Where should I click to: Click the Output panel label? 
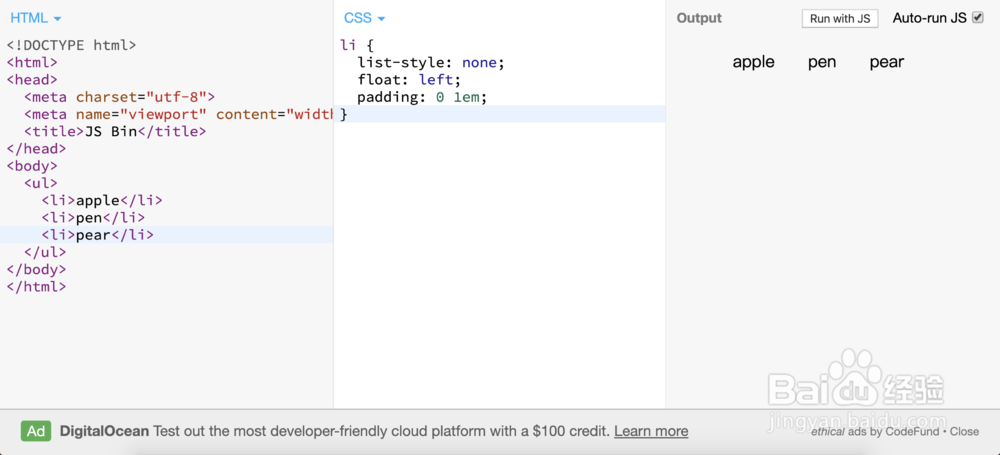pos(699,18)
